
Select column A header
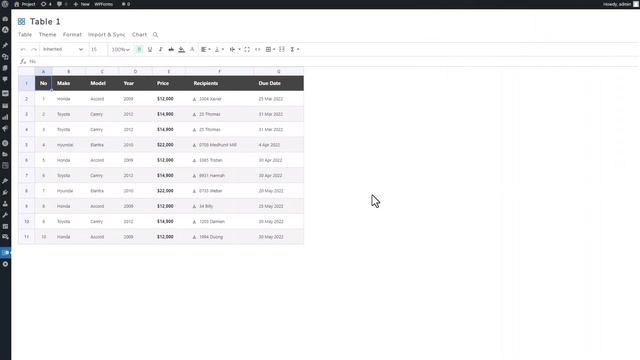(43, 71)
